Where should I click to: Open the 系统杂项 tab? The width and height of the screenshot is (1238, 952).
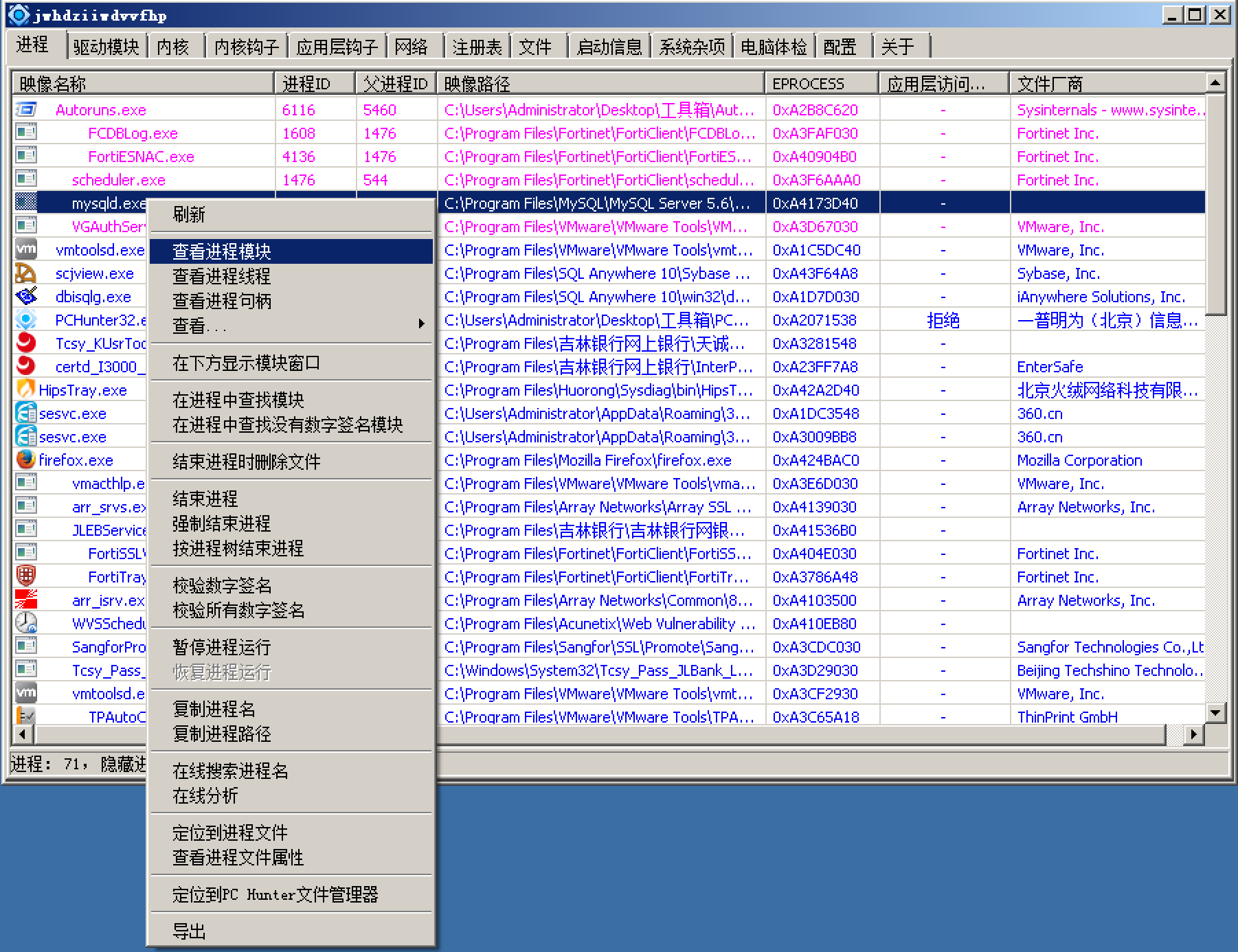pyautogui.click(x=692, y=47)
